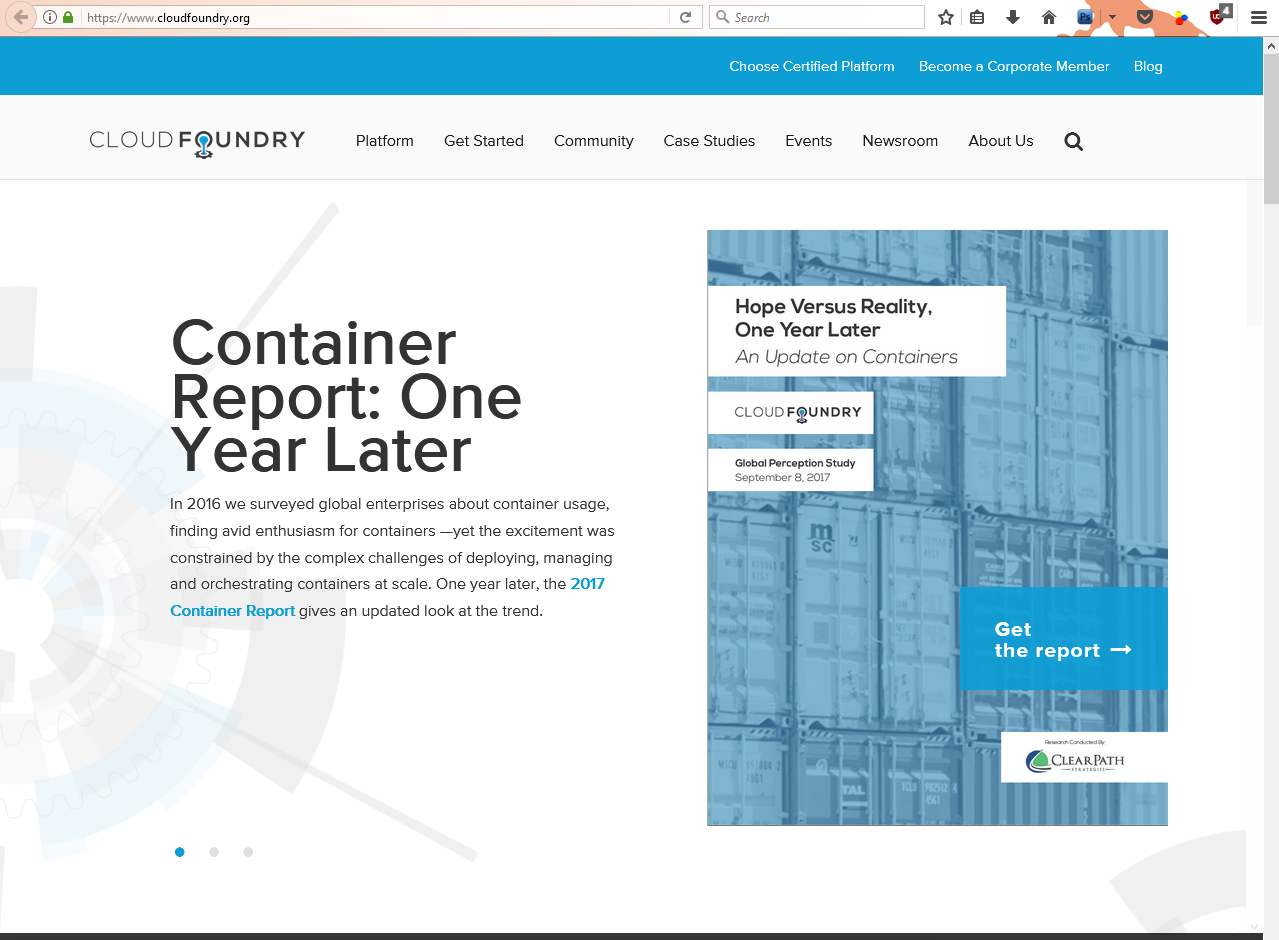Show bookmarks list icon
Viewport: 1279px width, 940px height.
point(978,17)
